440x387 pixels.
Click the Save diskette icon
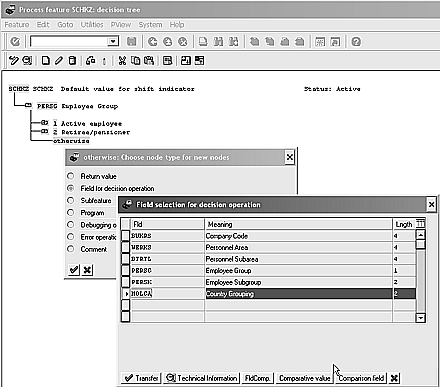tap(132, 42)
